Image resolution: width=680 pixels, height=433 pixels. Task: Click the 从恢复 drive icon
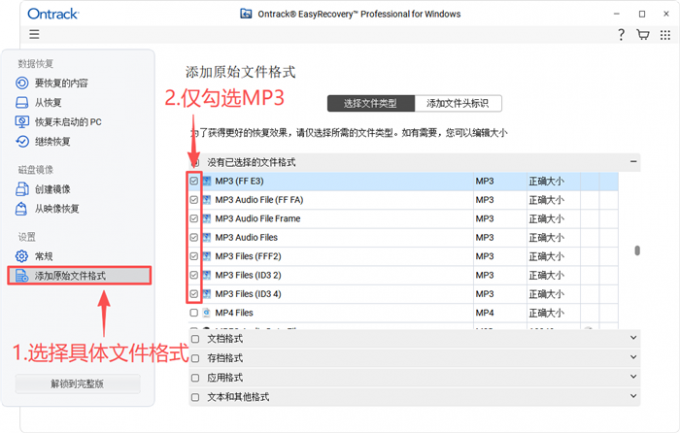point(22,102)
